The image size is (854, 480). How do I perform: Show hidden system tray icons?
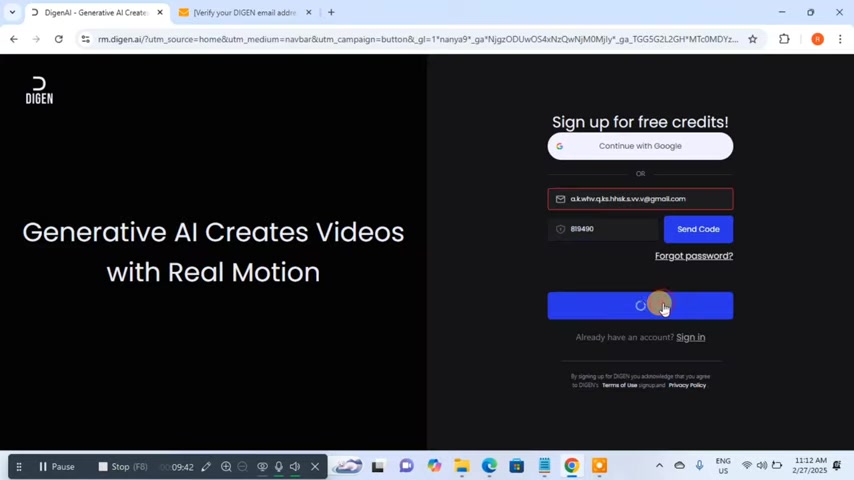[x=659, y=466]
